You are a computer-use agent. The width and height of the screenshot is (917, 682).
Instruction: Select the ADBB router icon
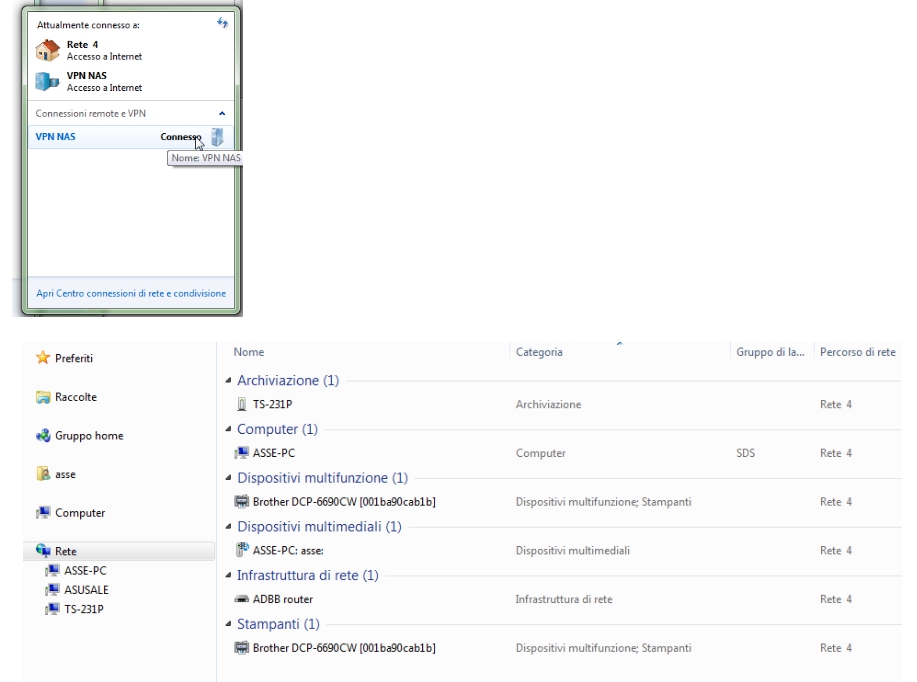(x=240, y=598)
